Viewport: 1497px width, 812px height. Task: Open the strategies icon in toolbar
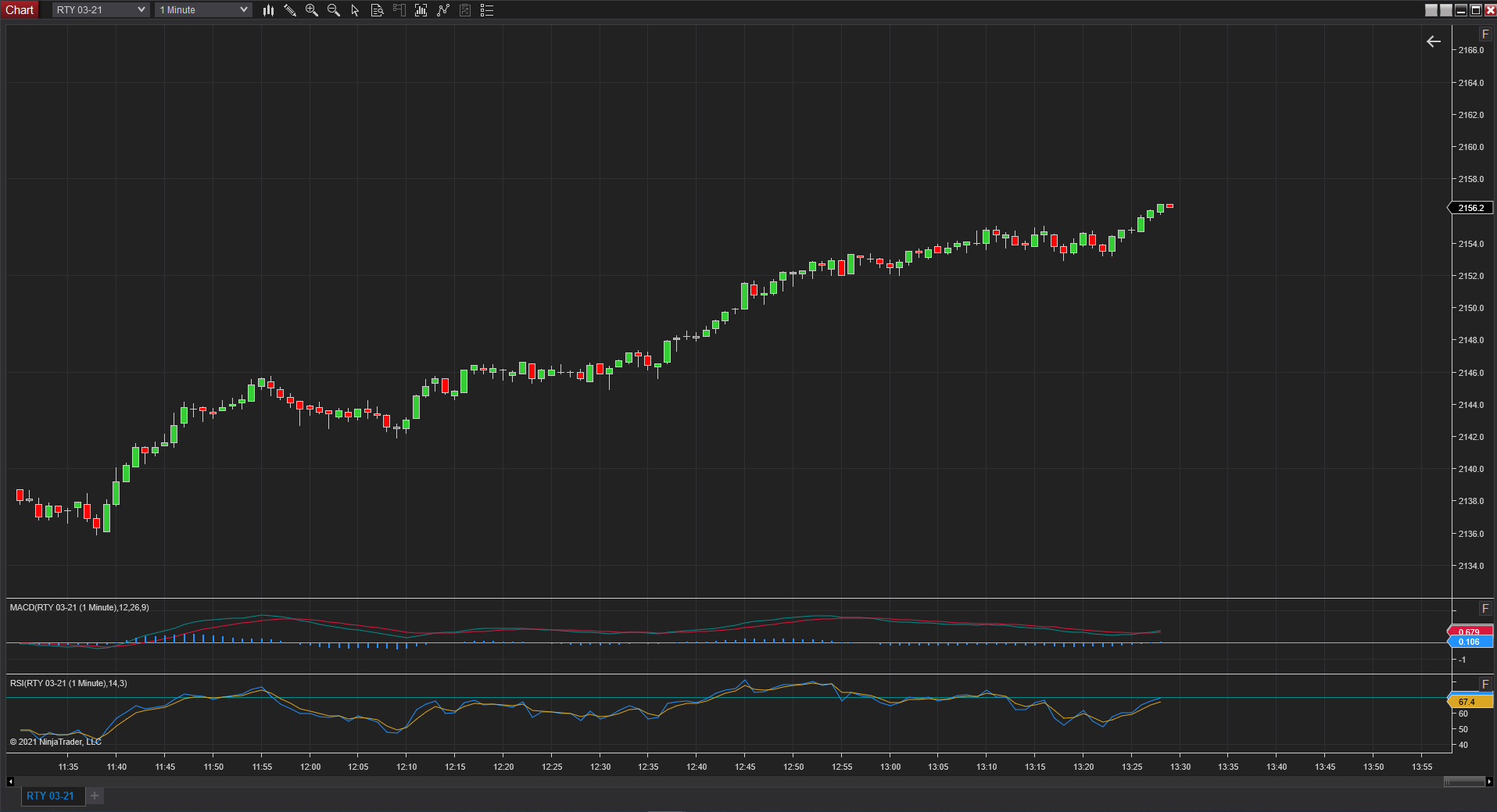point(465,10)
